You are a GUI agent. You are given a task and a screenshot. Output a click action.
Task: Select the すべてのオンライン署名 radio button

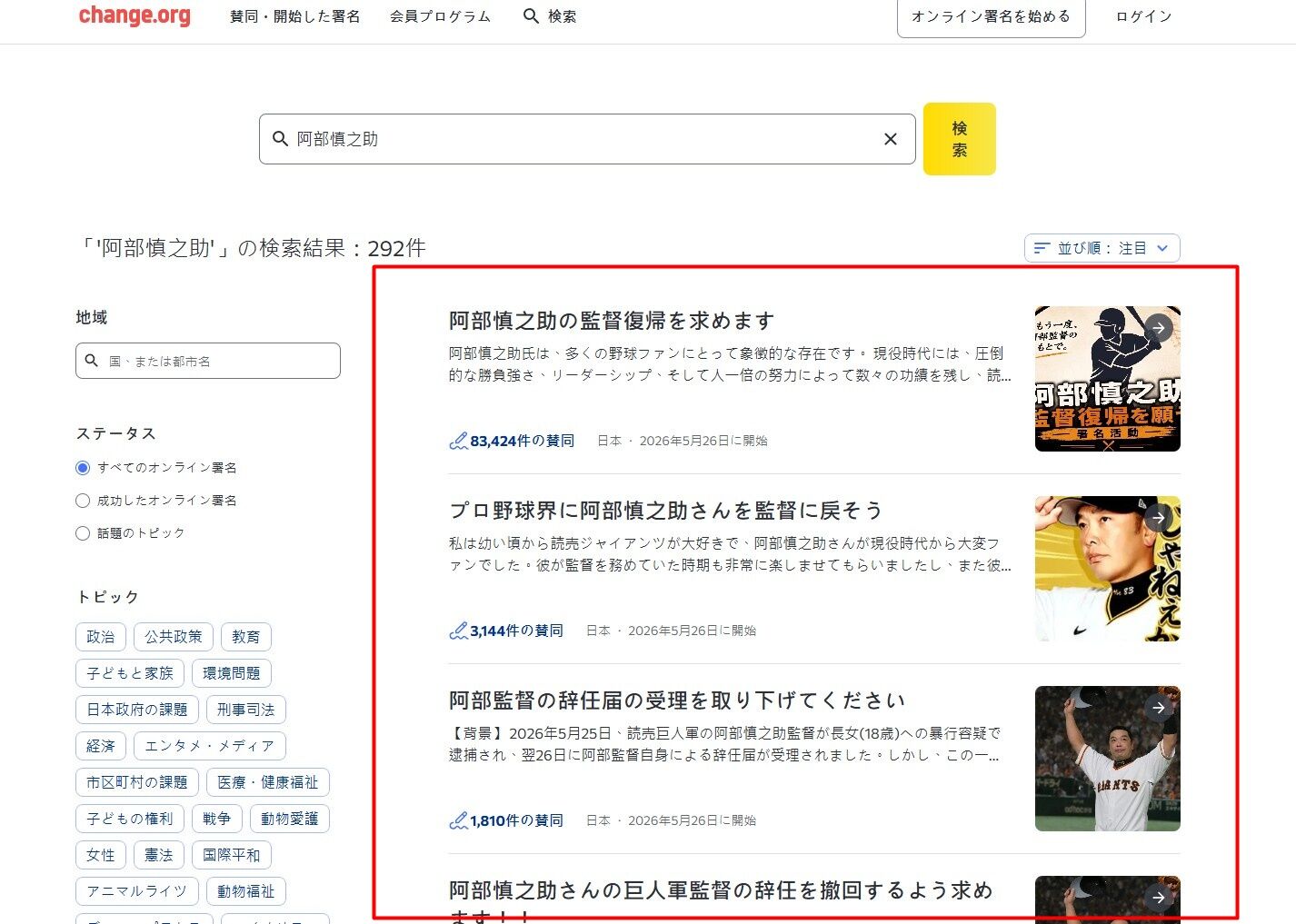(83, 468)
